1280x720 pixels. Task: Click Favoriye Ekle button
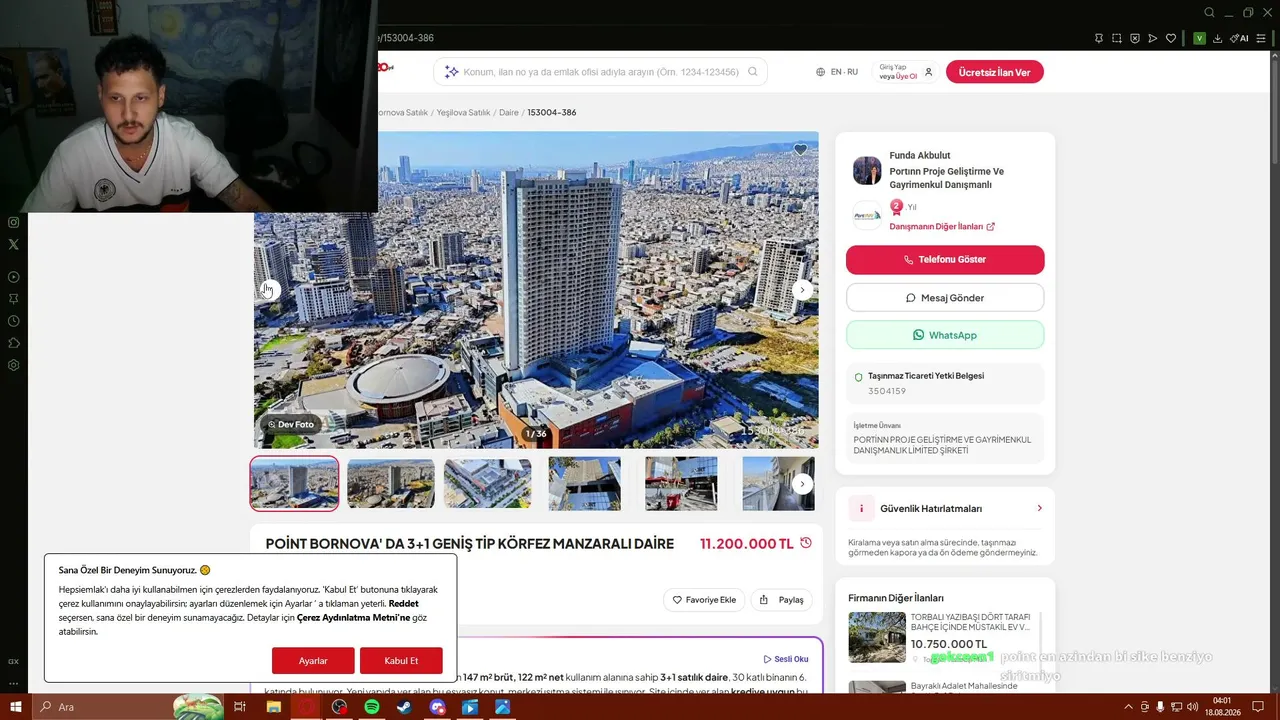704,600
